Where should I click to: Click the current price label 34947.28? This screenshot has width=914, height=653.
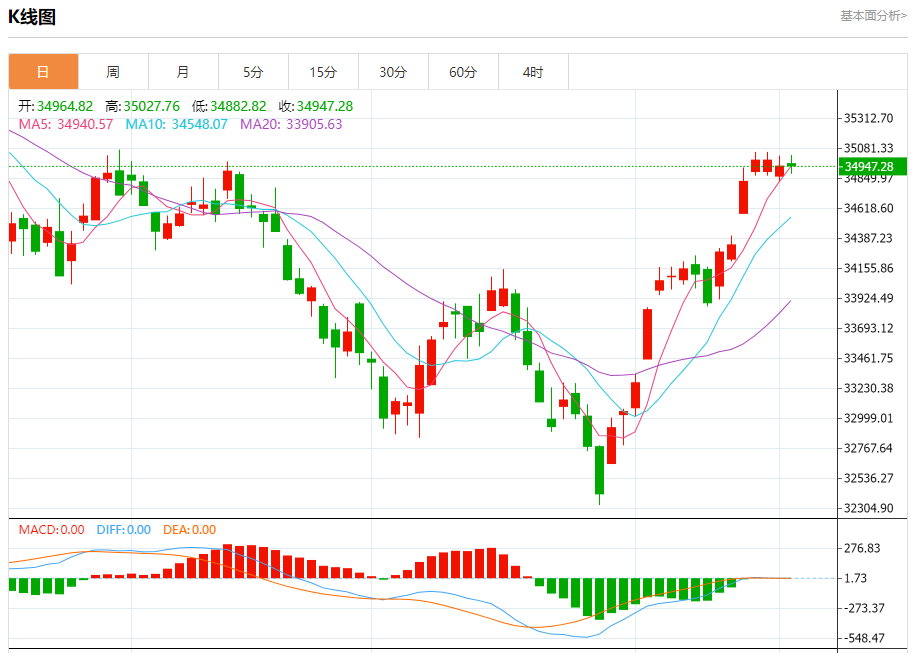tap(873, 166)
